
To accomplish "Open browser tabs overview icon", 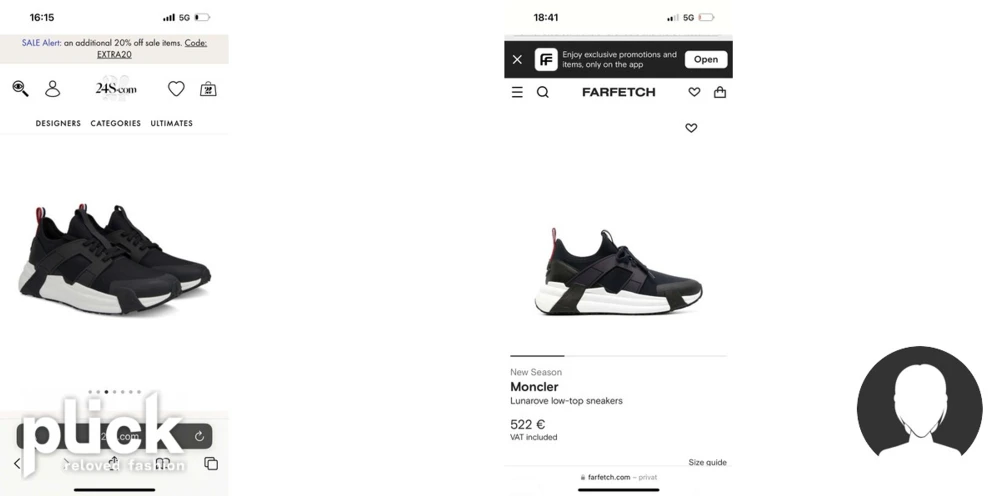I will pyautogui.click(x=211, y=463).
